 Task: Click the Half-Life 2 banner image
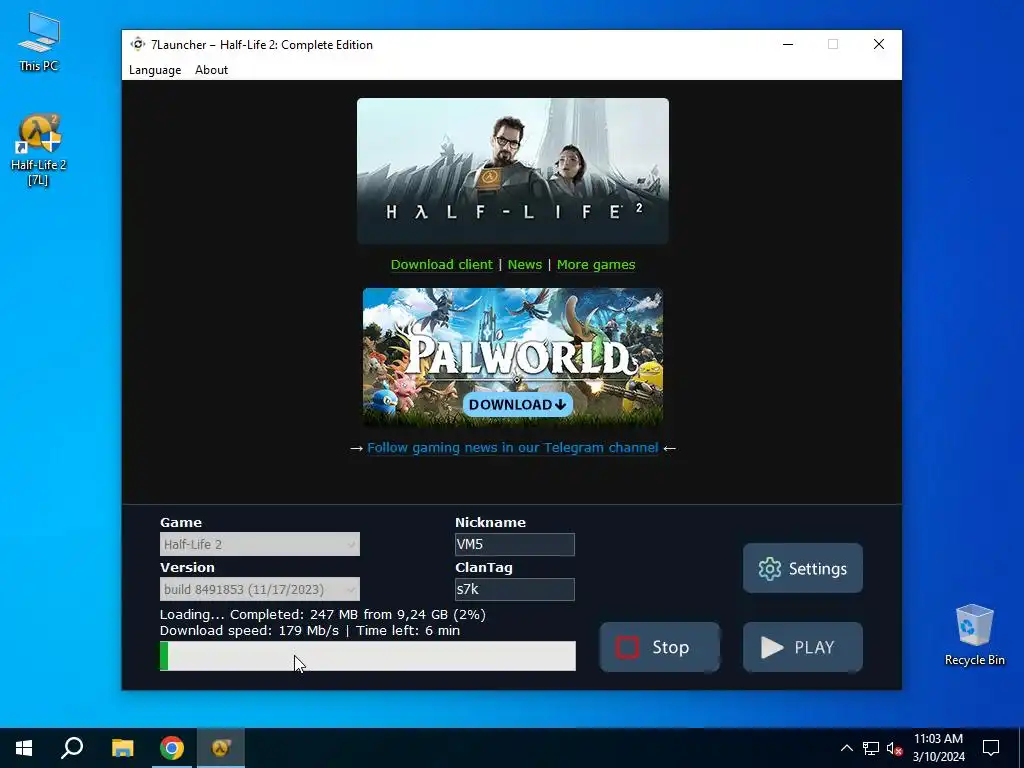513,171
